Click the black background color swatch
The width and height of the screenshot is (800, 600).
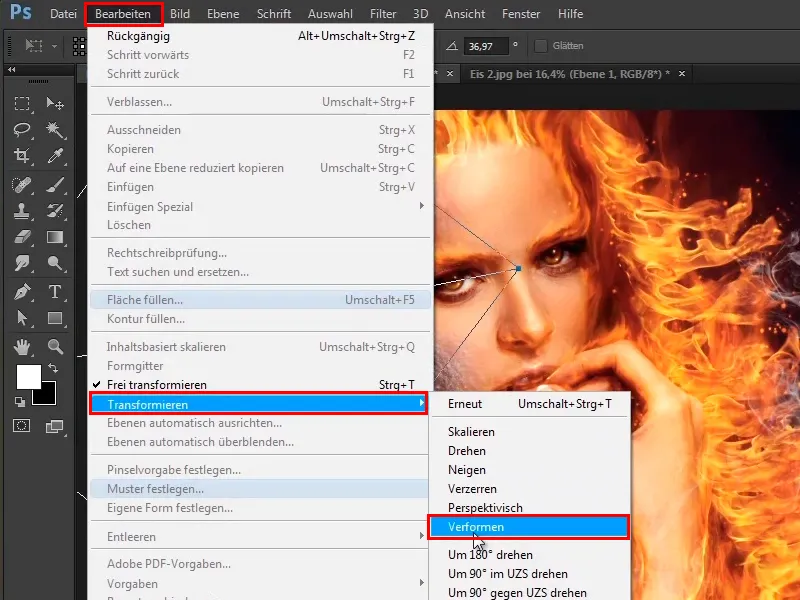click(47, 397)
